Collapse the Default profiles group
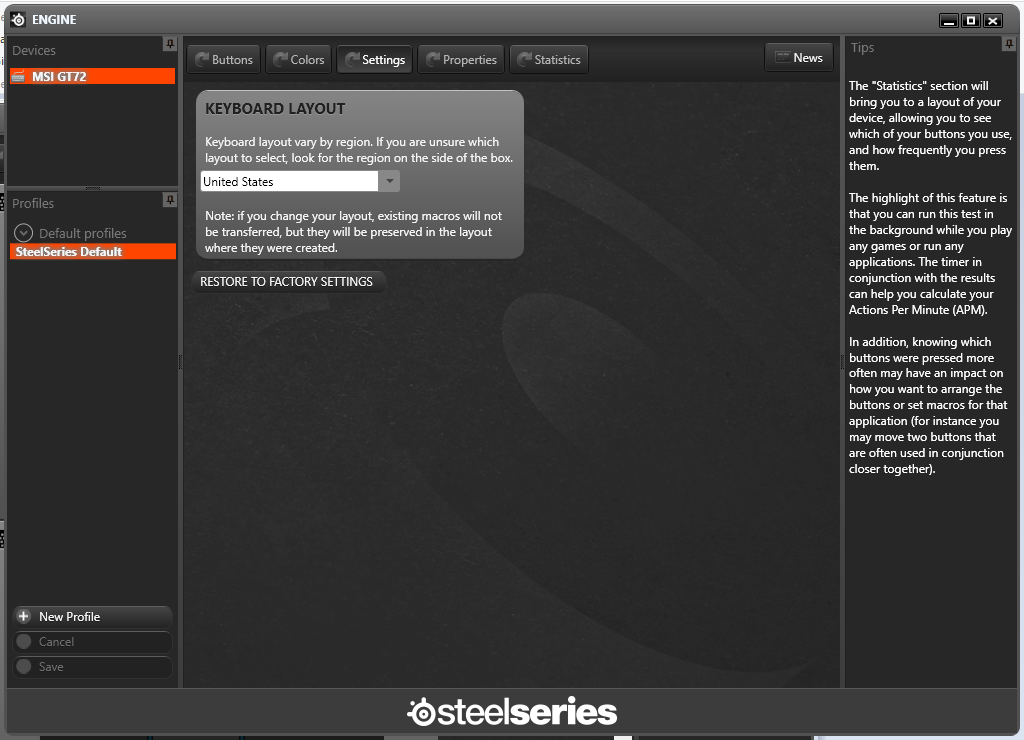 pos(24,233)
